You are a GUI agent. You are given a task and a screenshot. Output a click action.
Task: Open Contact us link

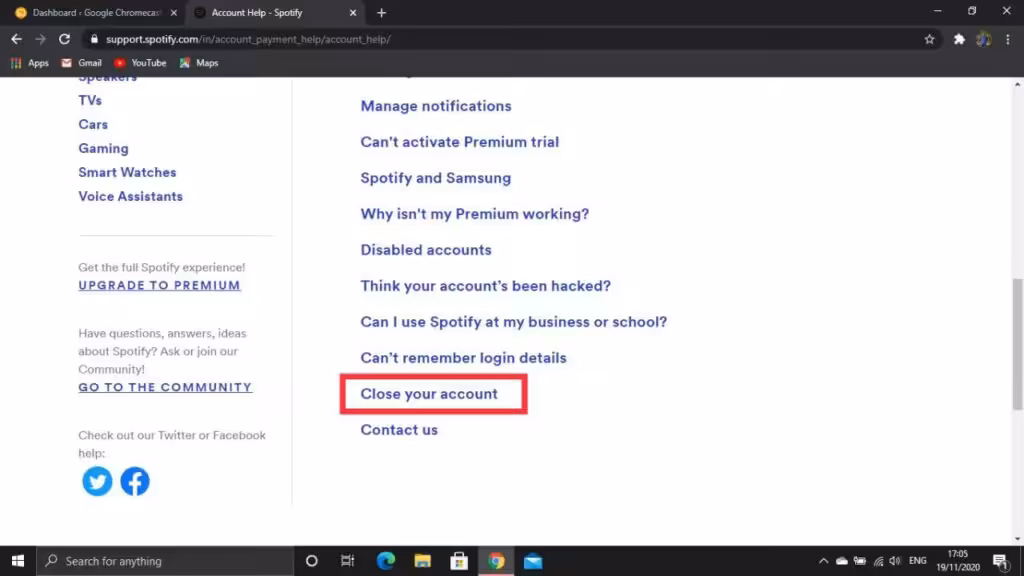(399, 430)
